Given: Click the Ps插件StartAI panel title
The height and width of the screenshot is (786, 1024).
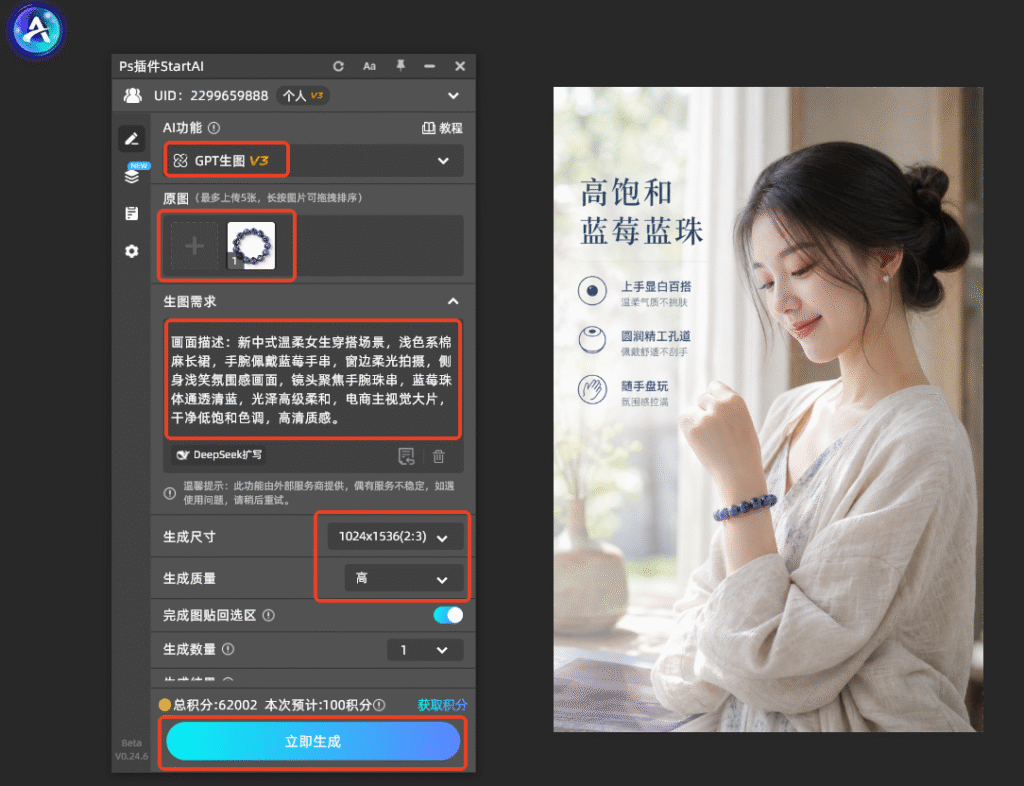Looking at the screenshot, I should [x=161, y=66].
